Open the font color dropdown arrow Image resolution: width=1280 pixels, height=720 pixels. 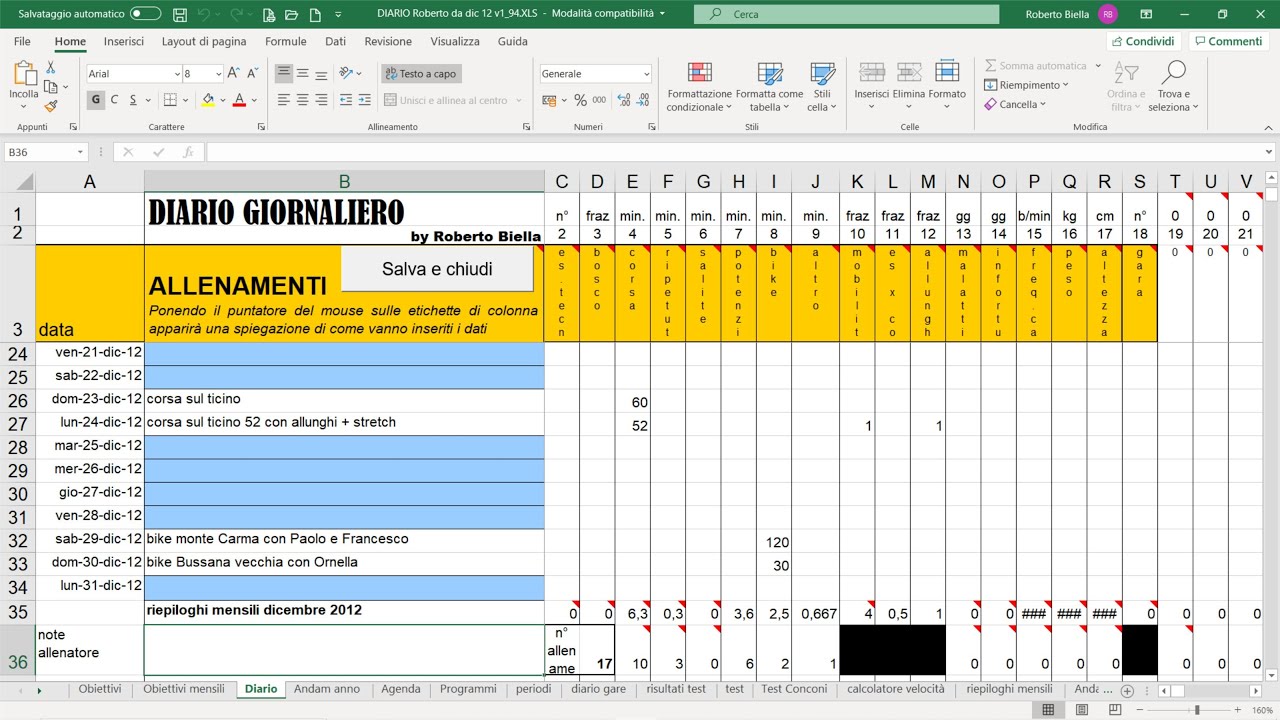254,100
